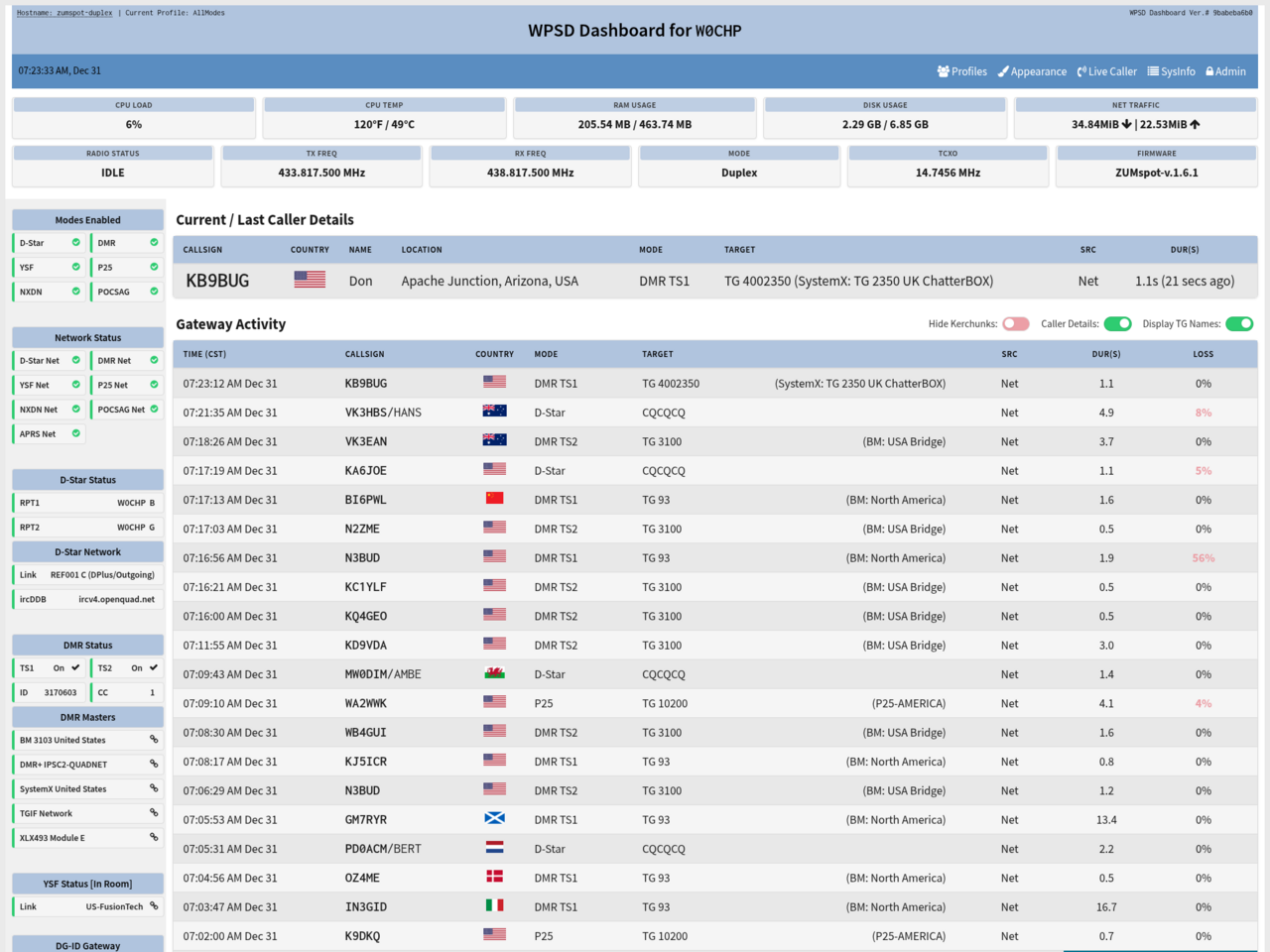
Task: Click the firmware value ZUMspot-v.1.6.1
Action: tap(1157, 173)
